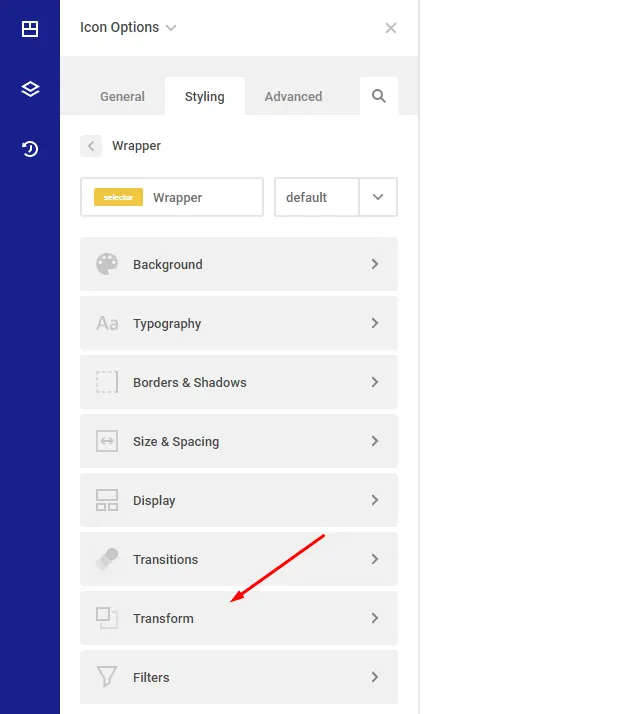634x714 pixels.
Task: Expand Borders & Shadows chevron
Action: coord(375,382)
